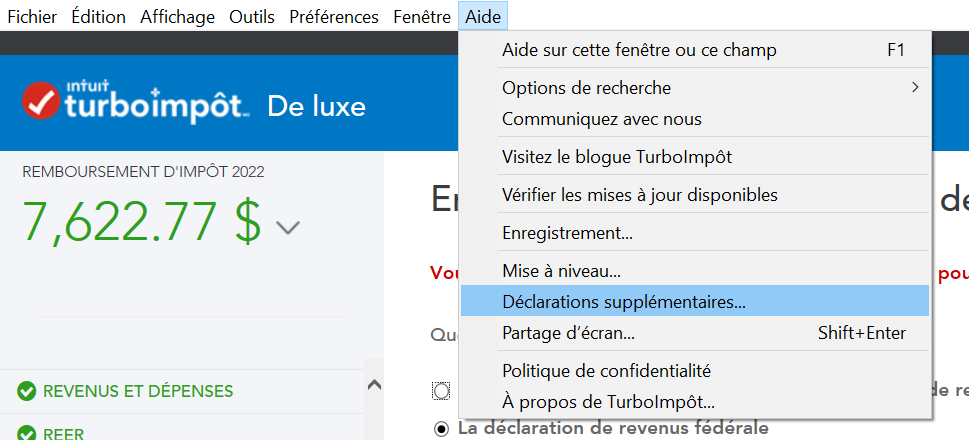Open the Préférences menu
Screen dimensions: 969x440
pos(334,16)
